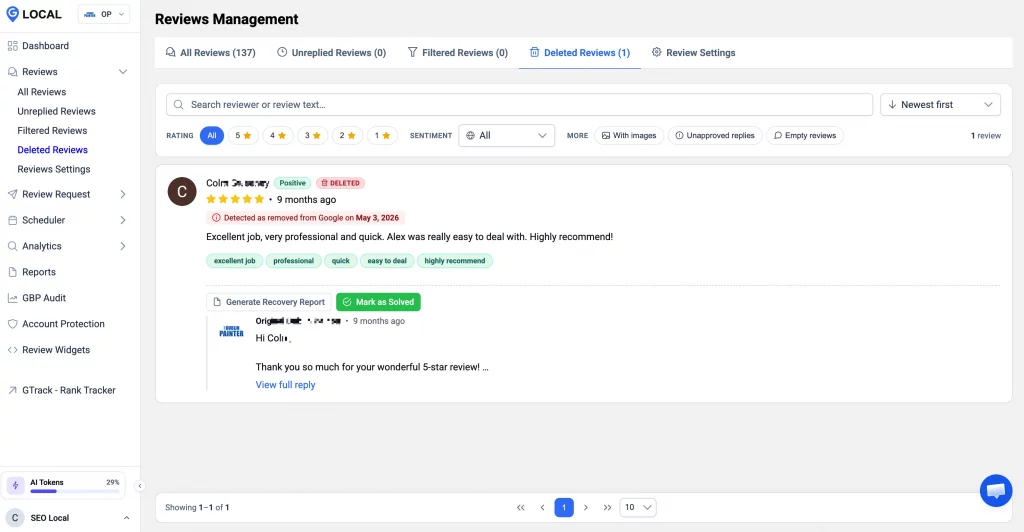Expand the Scheduler menu chevron
1024x532 pixels.
[123, 221]
